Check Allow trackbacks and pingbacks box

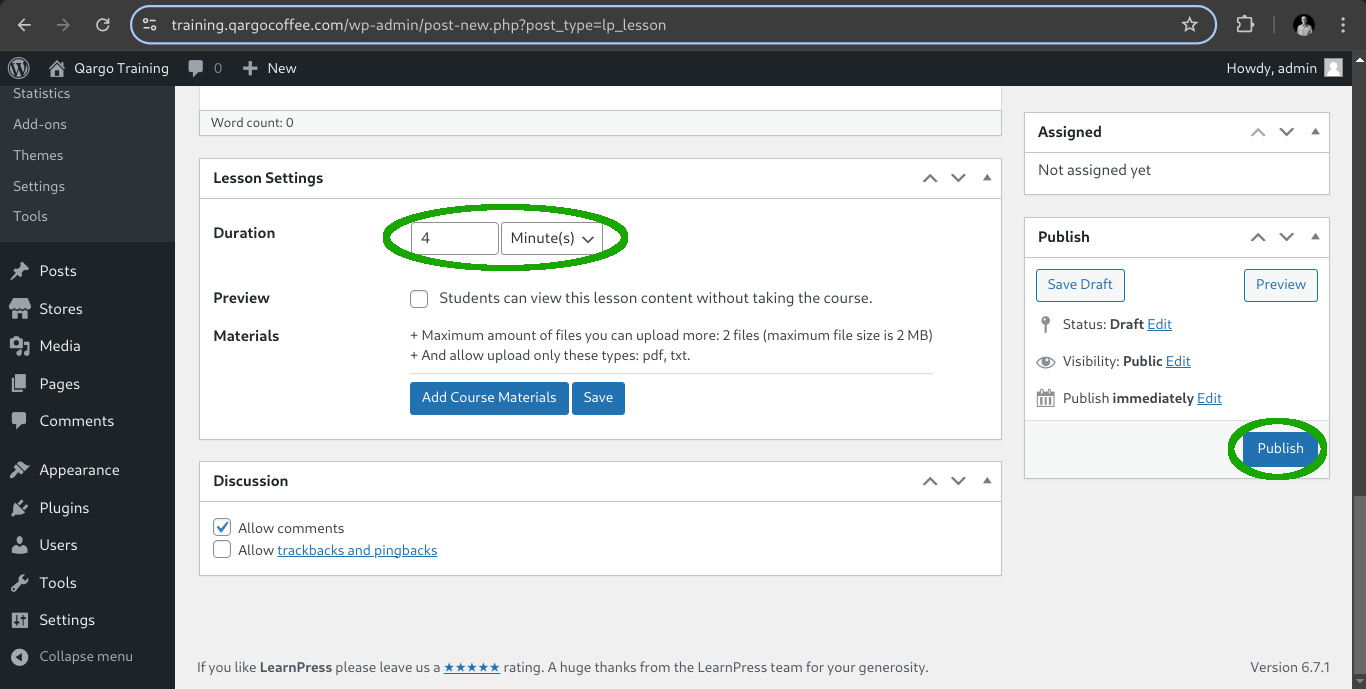(222, 550)
